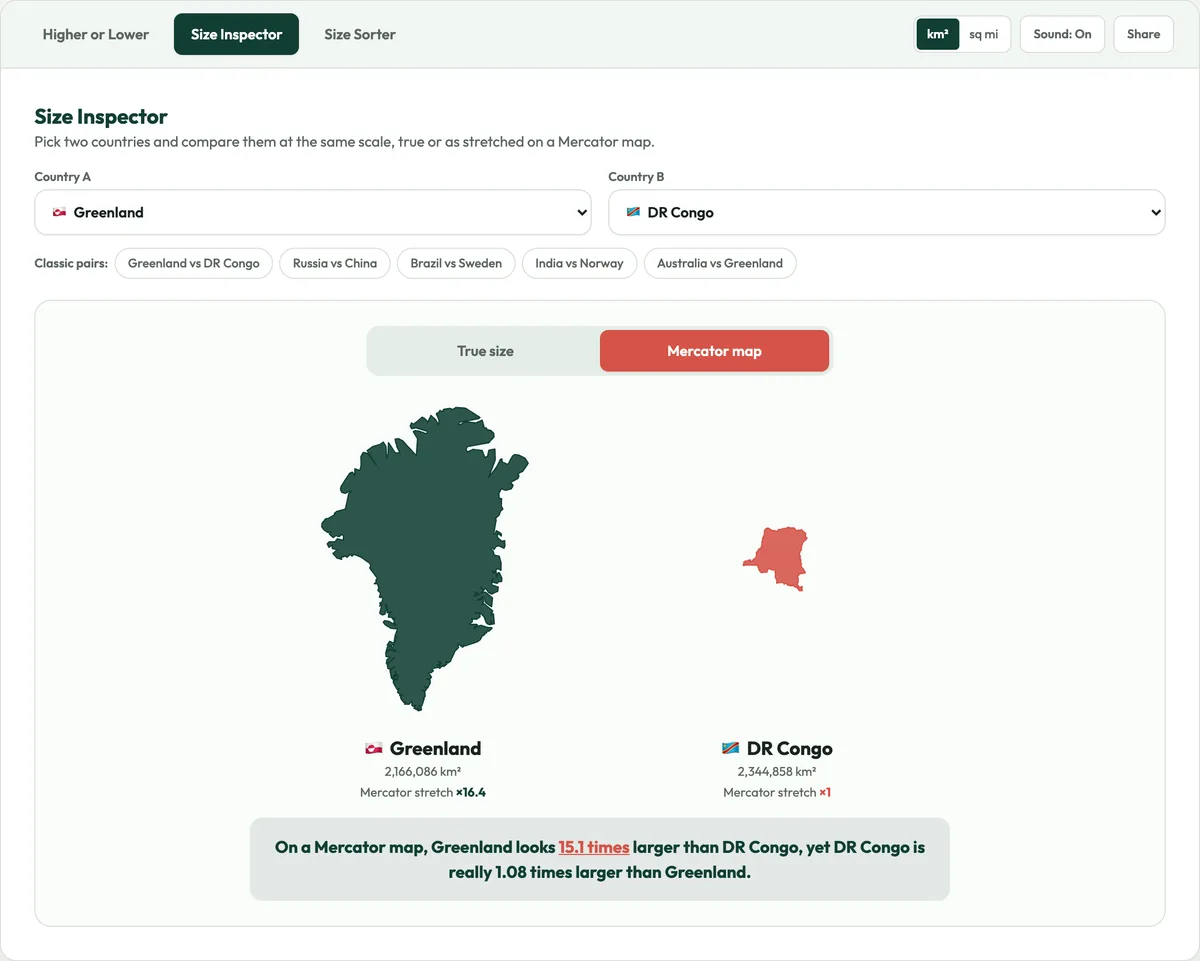Image resolution: width=1200 pixels, height=961 pixels.
Task: Switch units to sq mi
Action: pos(984,34)
